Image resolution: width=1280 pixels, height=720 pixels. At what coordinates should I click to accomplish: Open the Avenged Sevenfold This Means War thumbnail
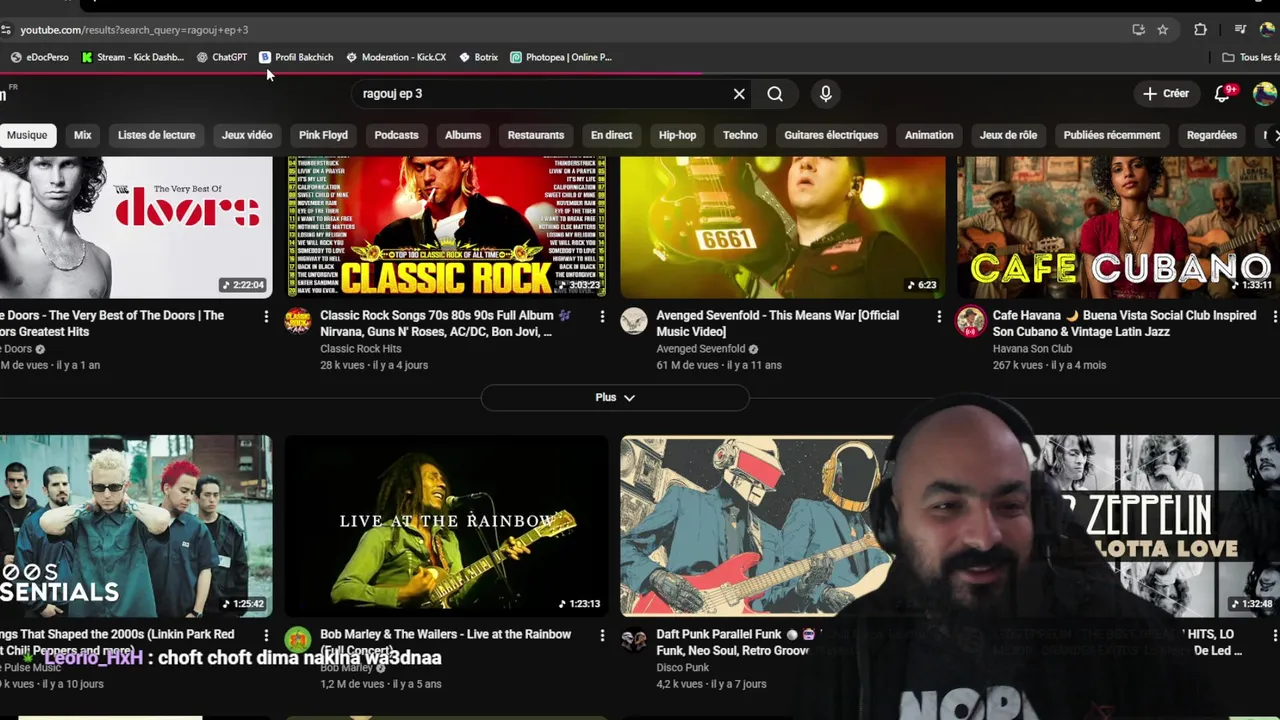click(782, 227)
